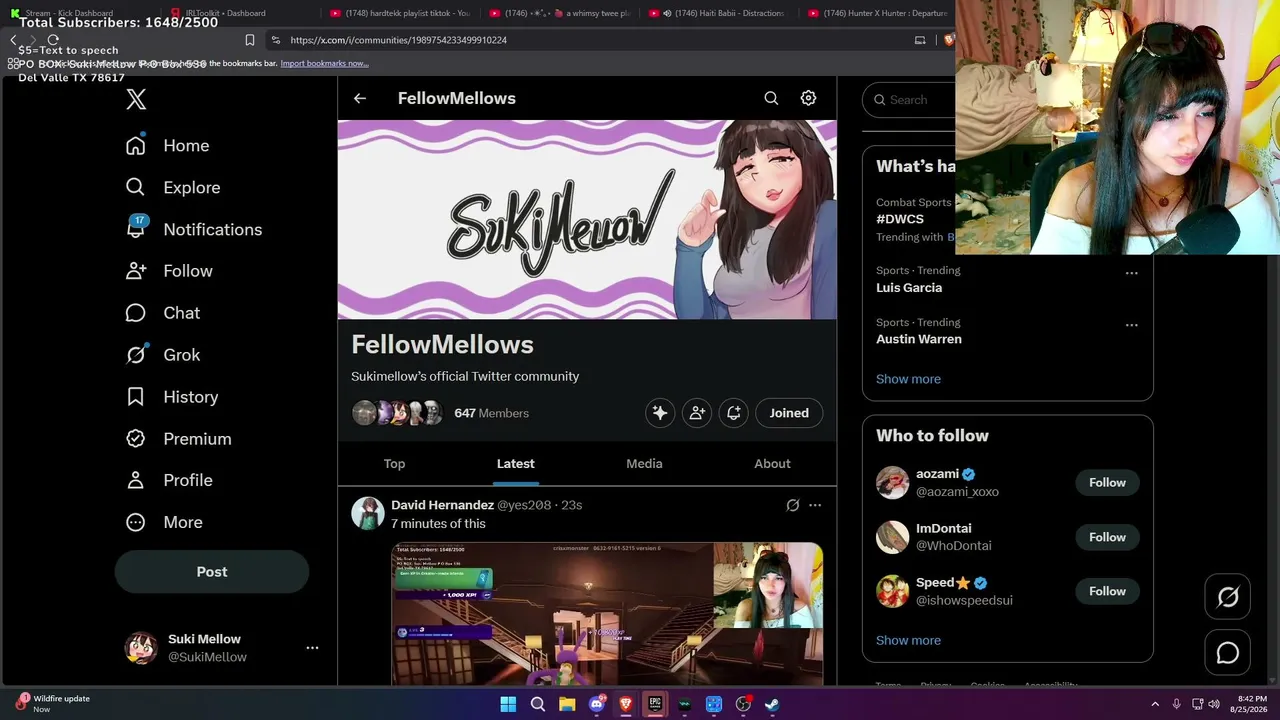Select the Latest tab
The height and width of the screenshot is (720, 1280).
point(516,464)
